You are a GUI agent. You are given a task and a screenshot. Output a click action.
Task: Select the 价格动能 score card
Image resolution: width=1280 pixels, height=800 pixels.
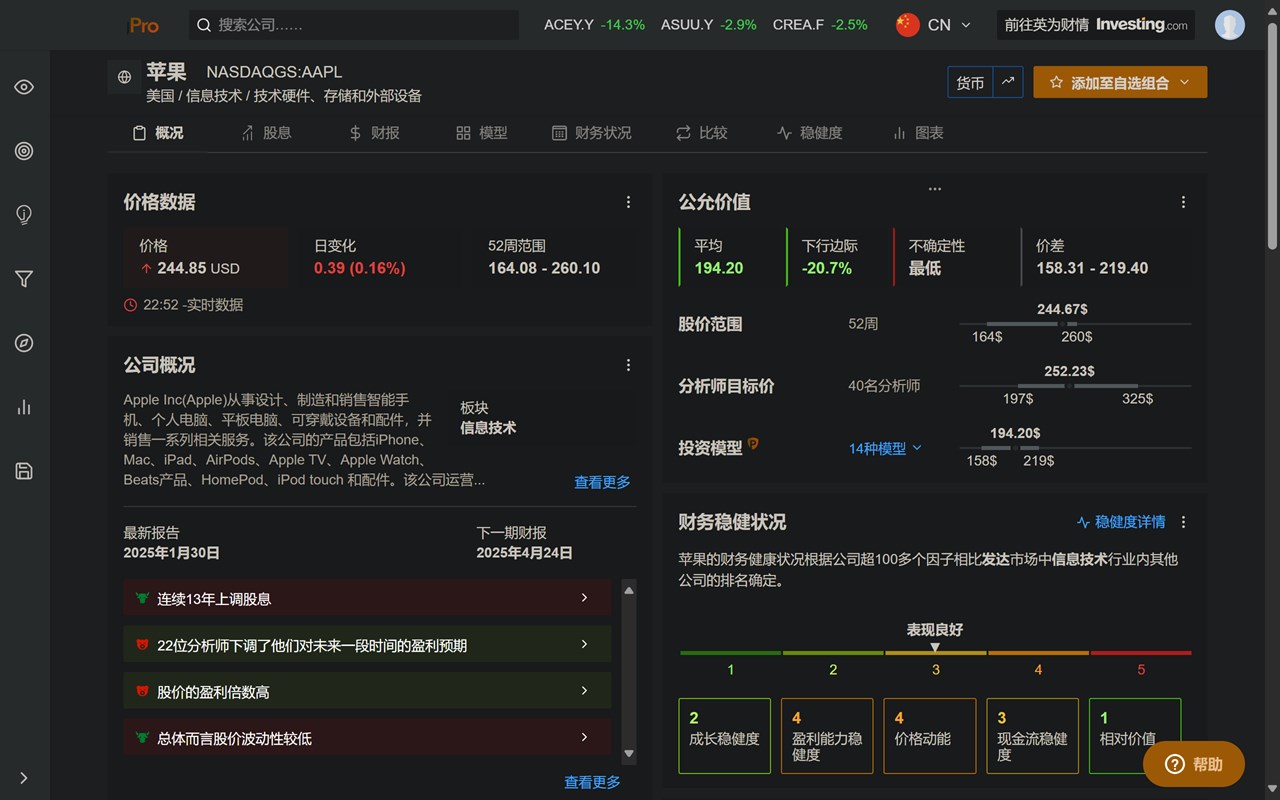(930, 736)
